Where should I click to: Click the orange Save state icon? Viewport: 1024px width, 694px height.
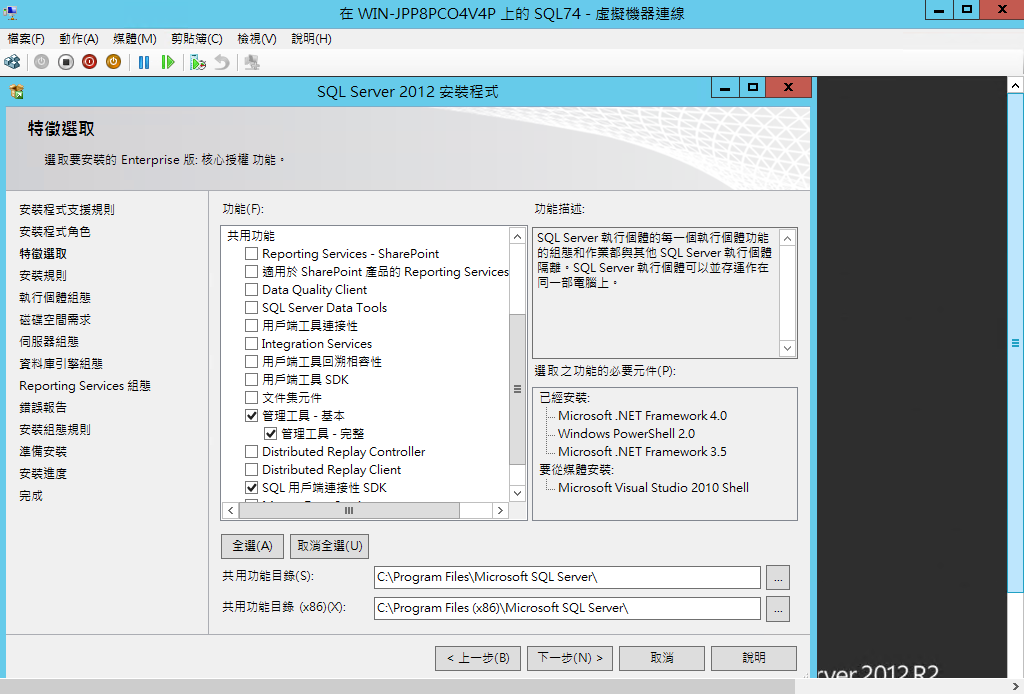114,62
